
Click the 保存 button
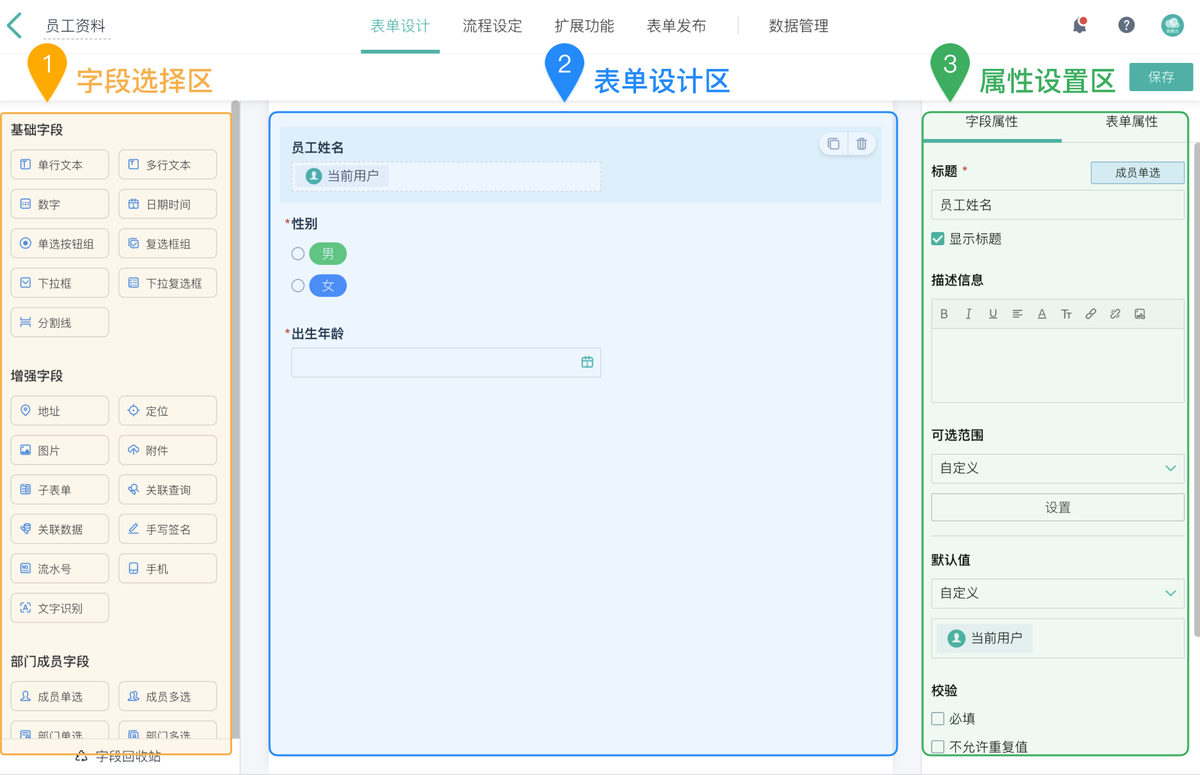pyautogui.click(x=1160, y=77)
